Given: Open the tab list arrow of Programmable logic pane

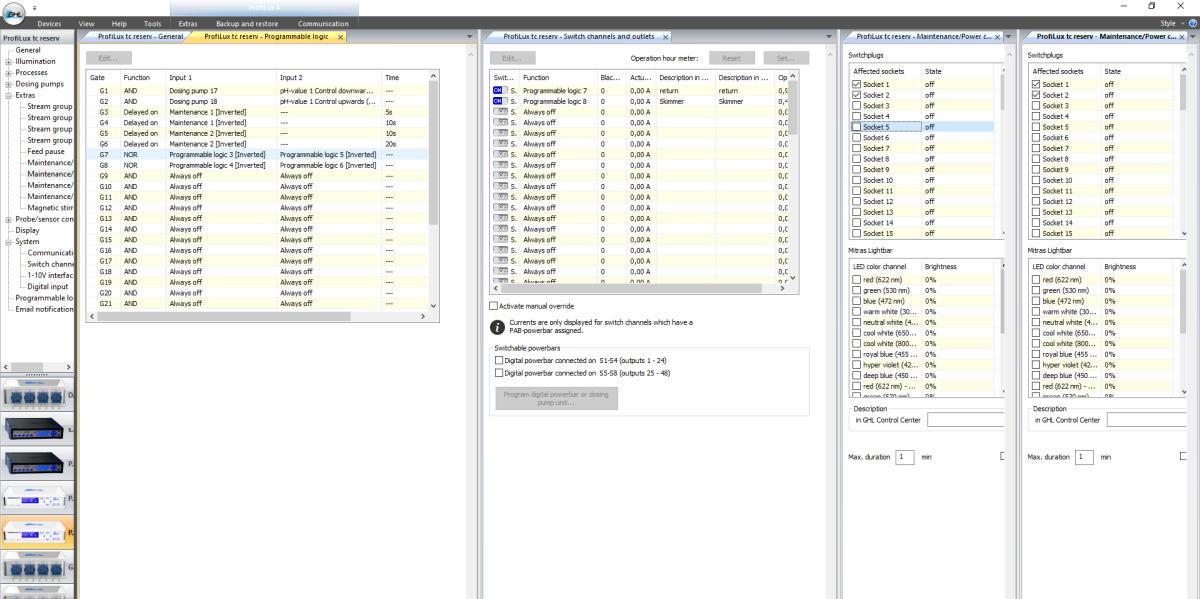Looking at the screenshot, I should pyautogui.click(x=470, y=37).
